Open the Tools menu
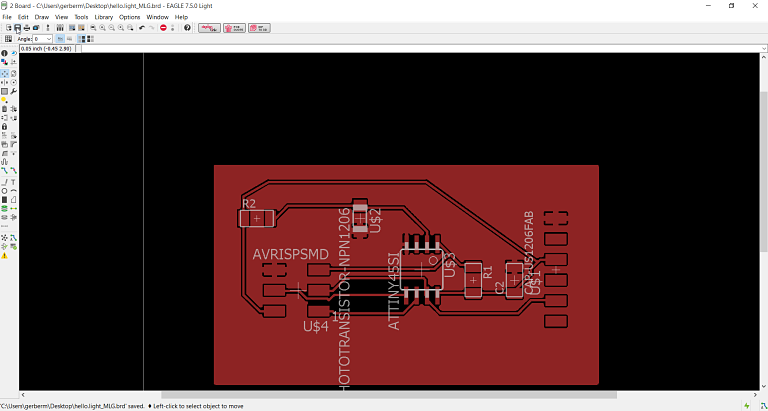768x411 pixels. click(81, 17)
